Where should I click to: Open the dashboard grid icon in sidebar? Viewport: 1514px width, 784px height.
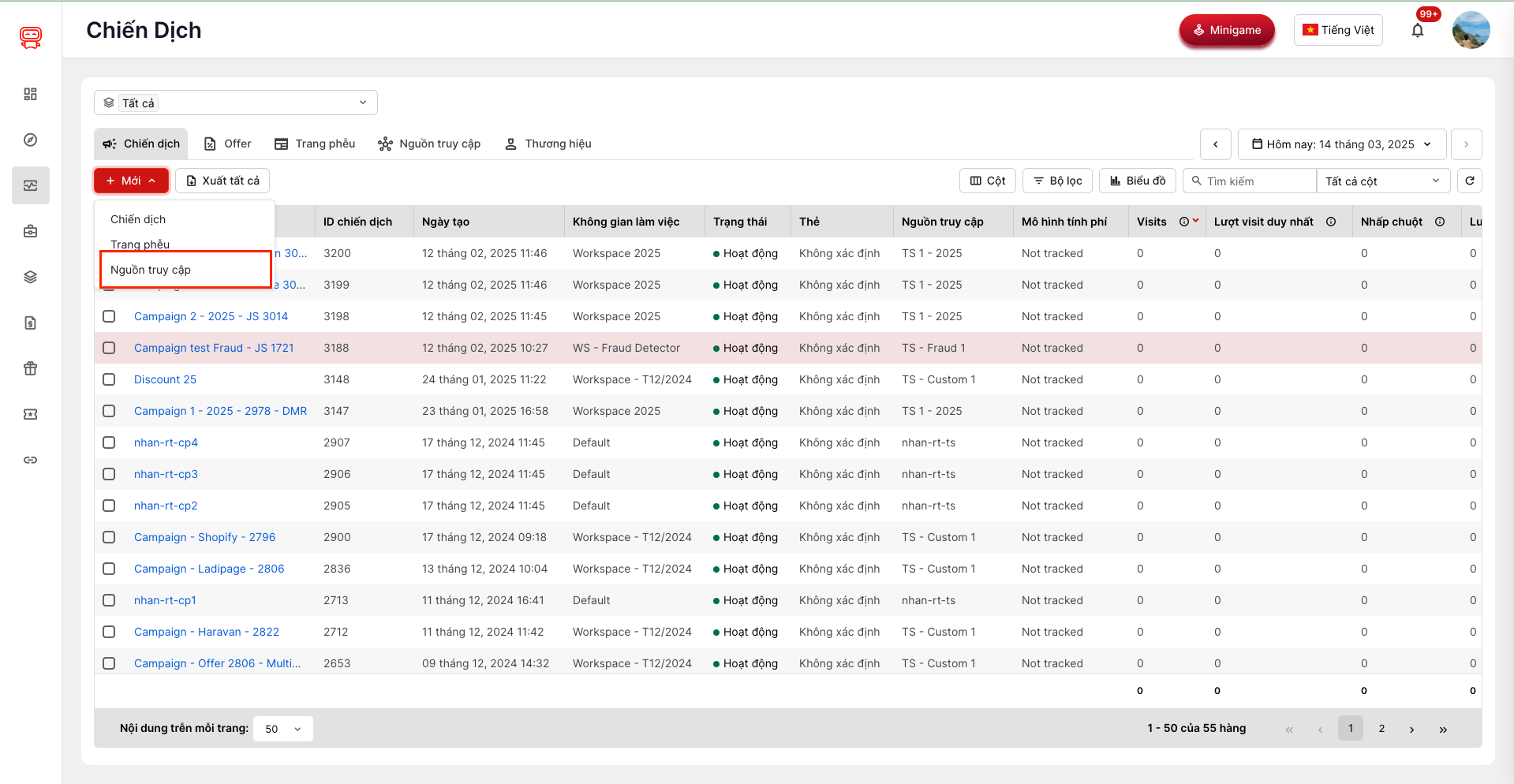pyautogui.click(x=31, y=94)
